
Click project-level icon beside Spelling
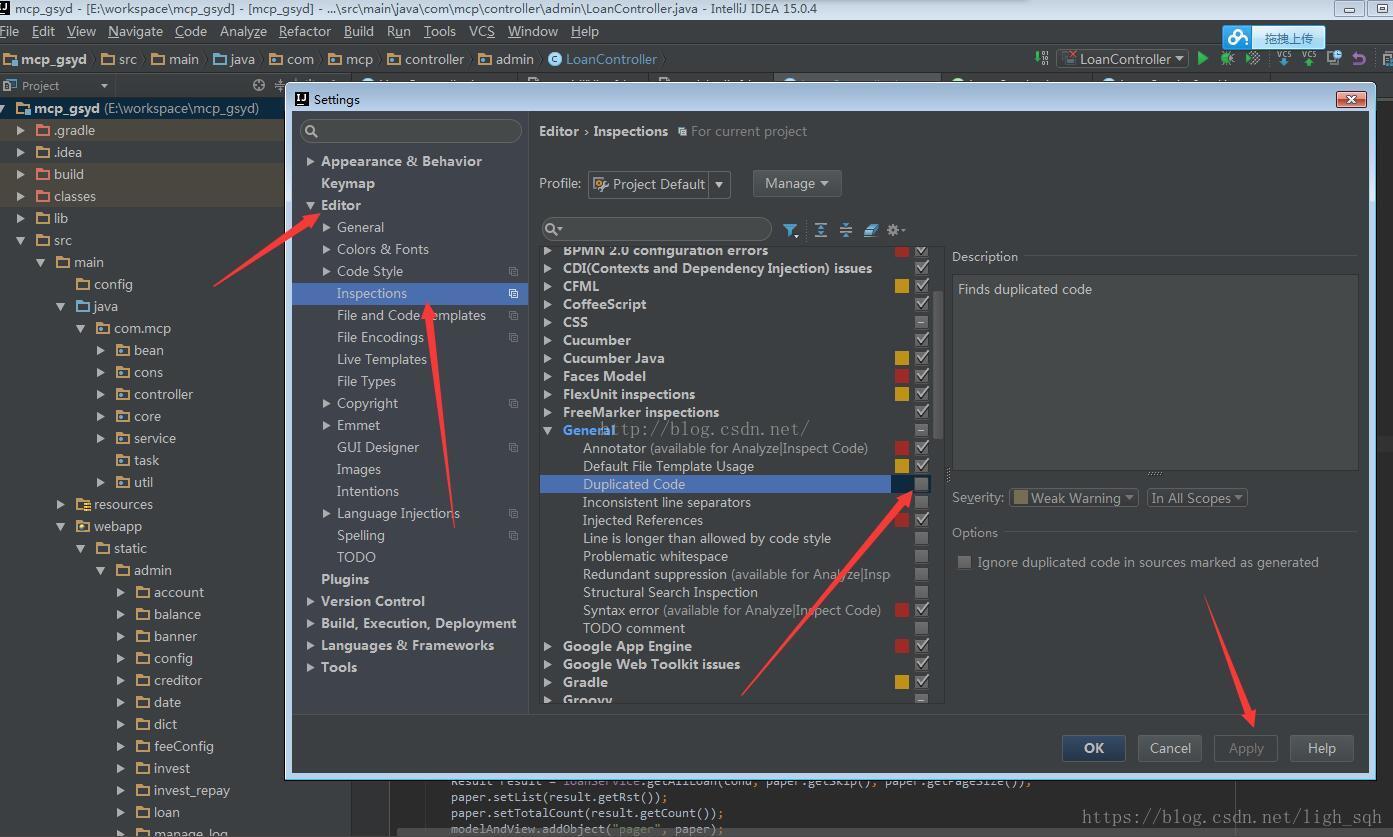click(x=513, y=536)
